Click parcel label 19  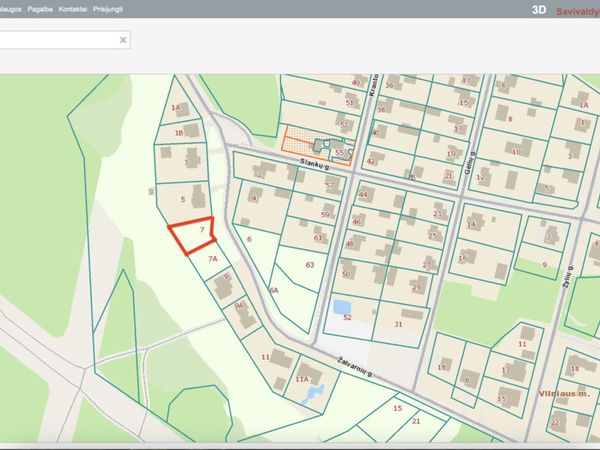(x=451, y=154)
